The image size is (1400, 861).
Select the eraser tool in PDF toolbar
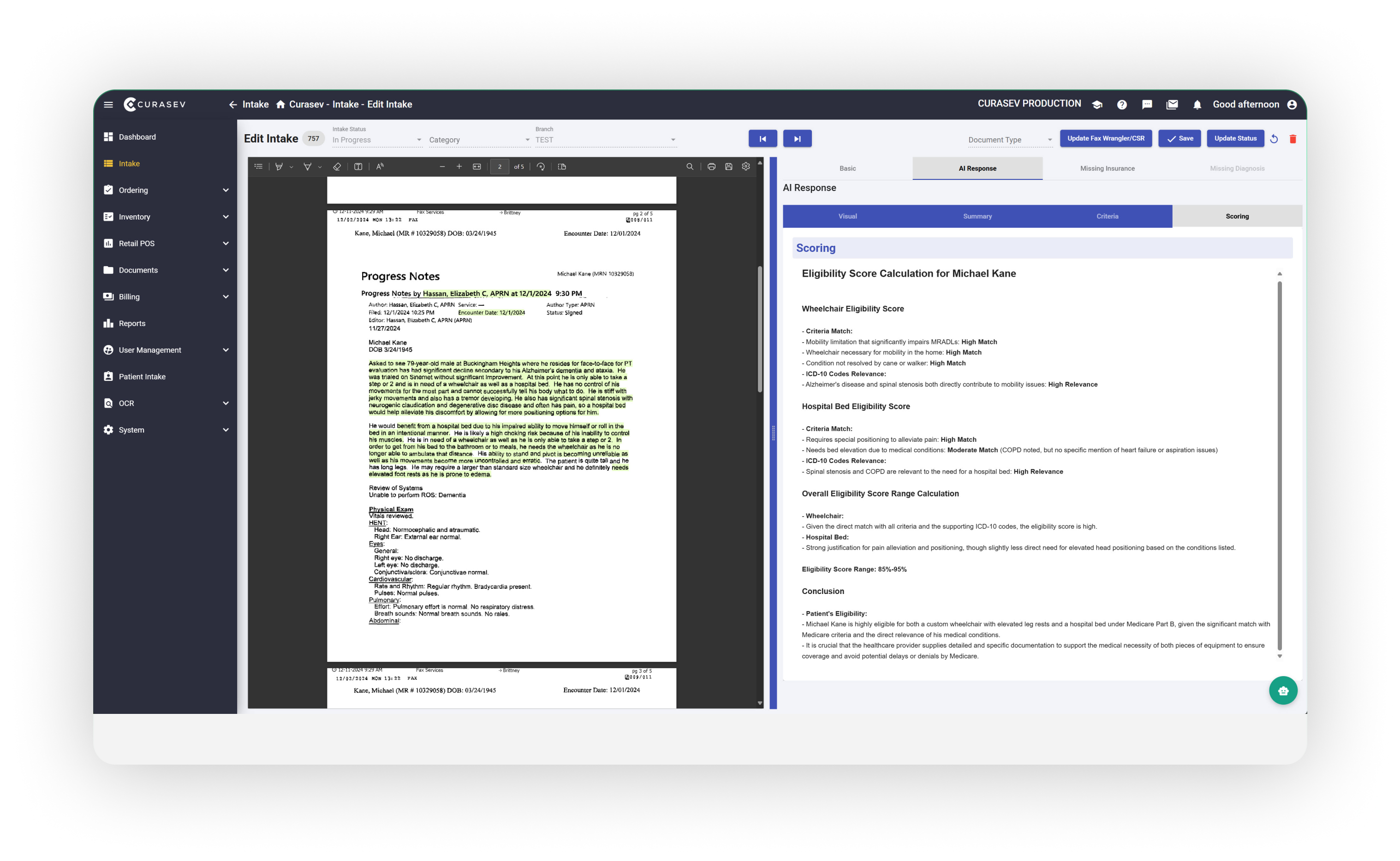pos(337,167)
